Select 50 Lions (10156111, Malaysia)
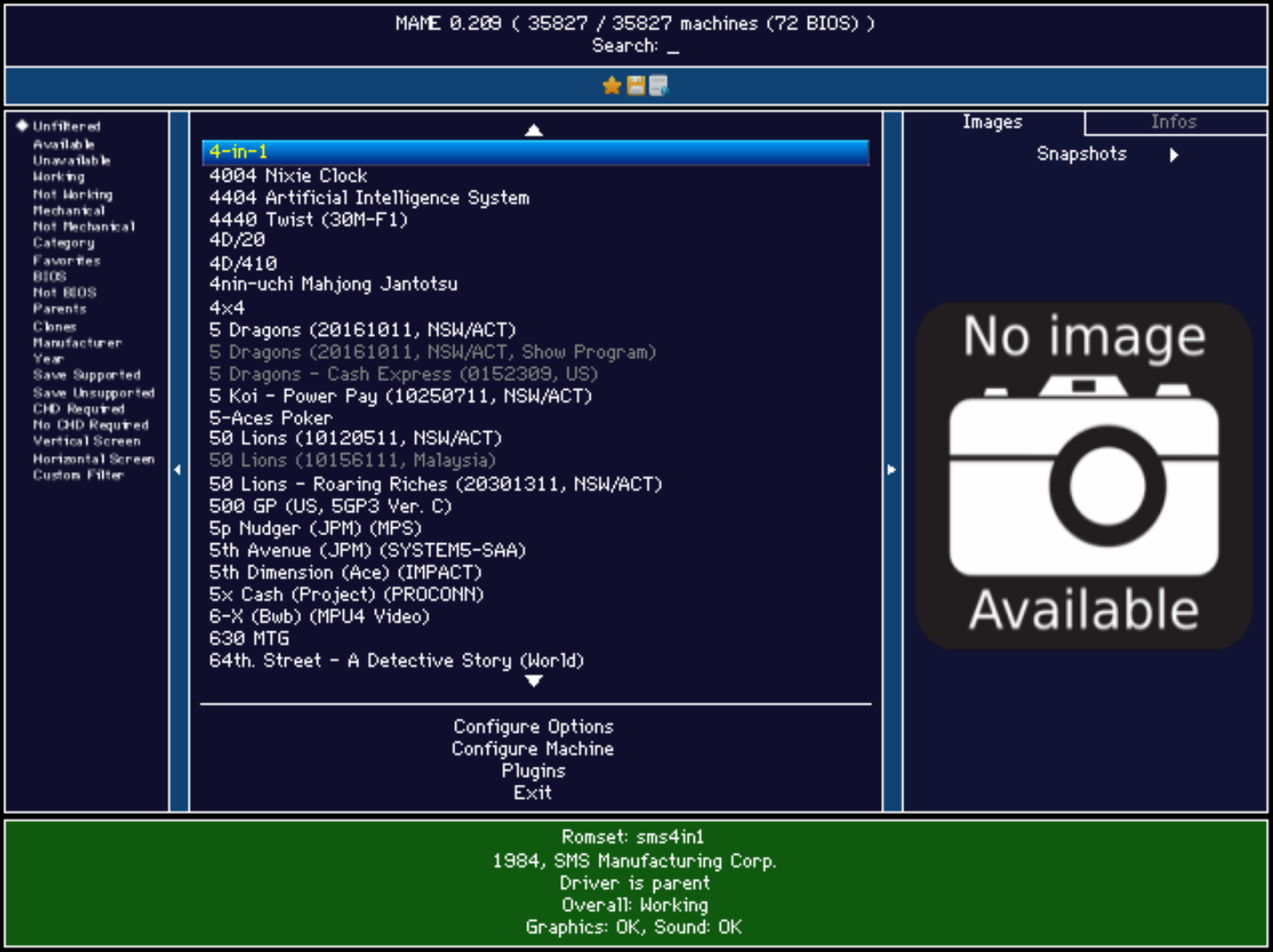1273x952 pixels. [352, 460]
